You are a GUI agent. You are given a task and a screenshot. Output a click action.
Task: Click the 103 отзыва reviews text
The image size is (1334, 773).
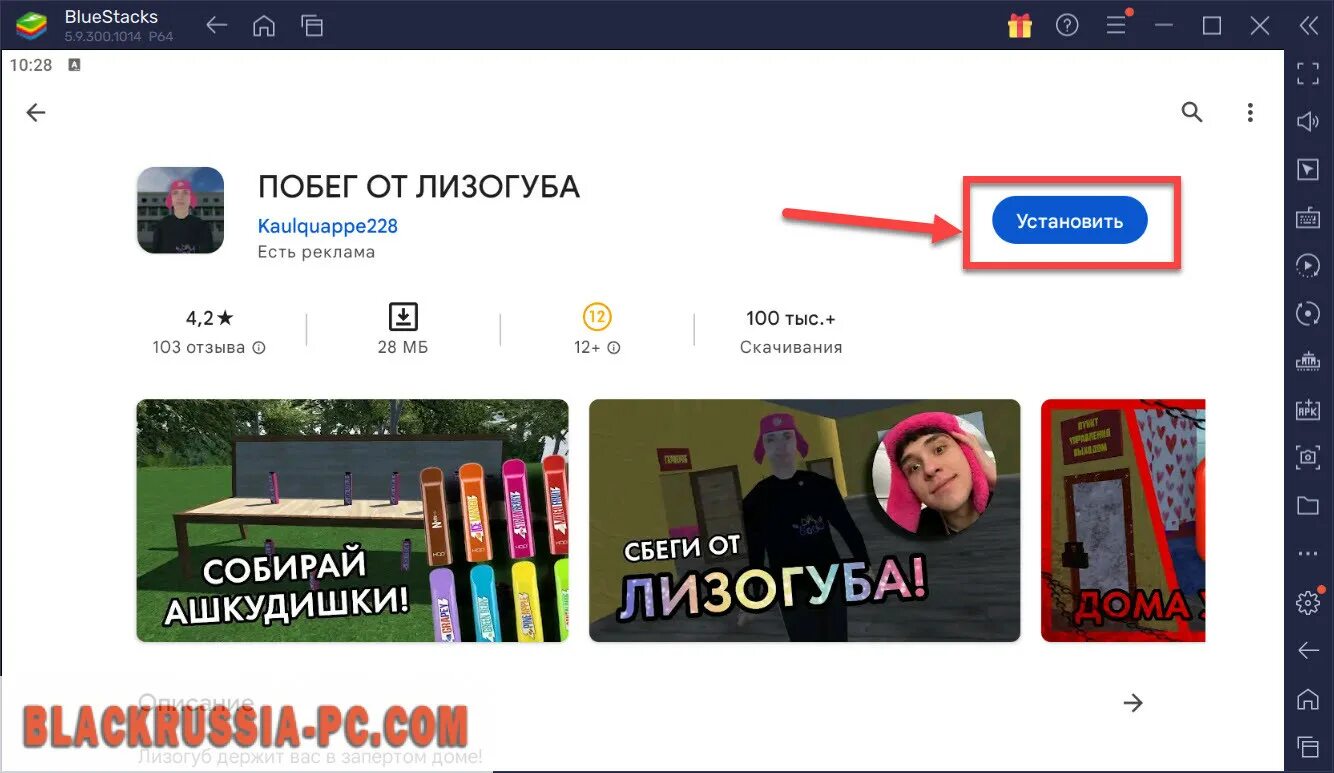point(199,348)
